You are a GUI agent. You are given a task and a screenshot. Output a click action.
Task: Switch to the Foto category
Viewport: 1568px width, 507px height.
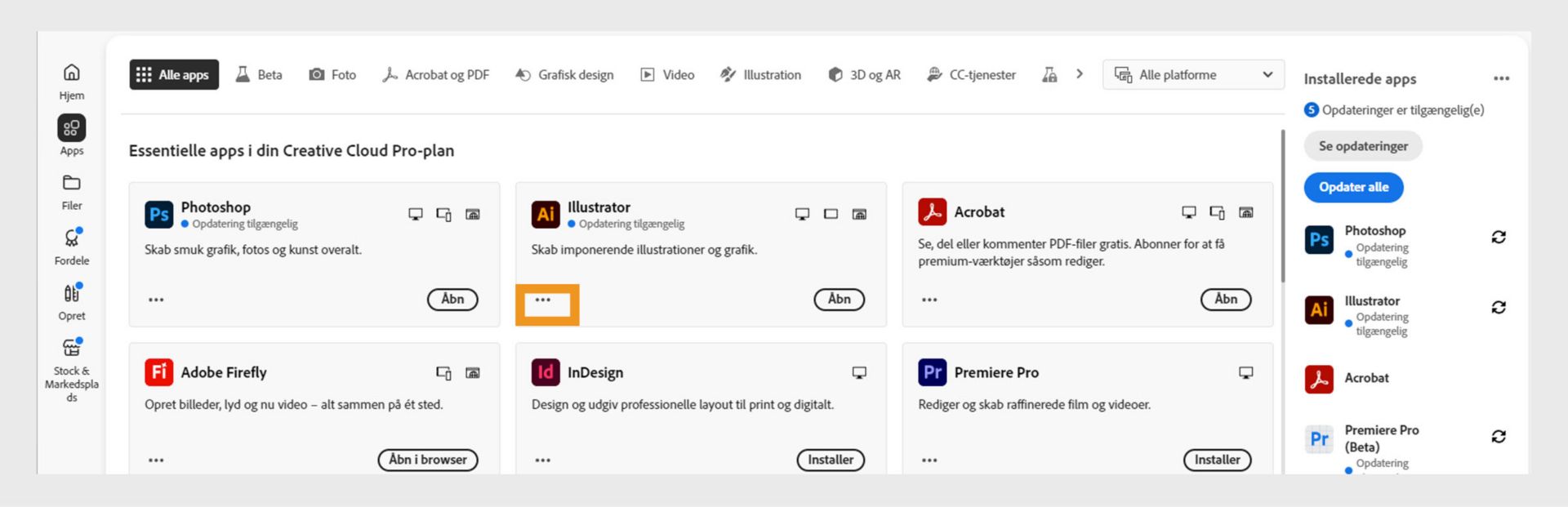pyautogui.click(x=332, y=74)
